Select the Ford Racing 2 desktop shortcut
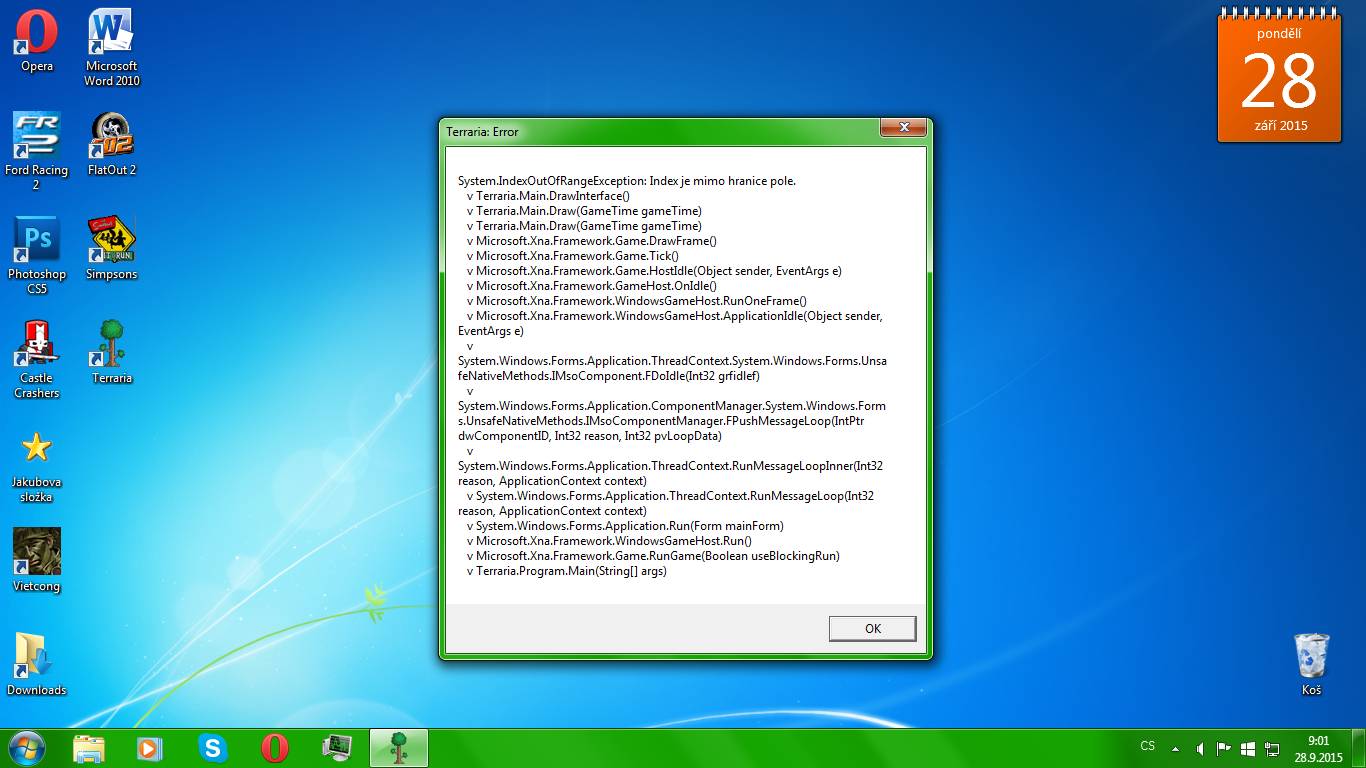This screenshot has width=1366, height=768. [x=37, y=151]
